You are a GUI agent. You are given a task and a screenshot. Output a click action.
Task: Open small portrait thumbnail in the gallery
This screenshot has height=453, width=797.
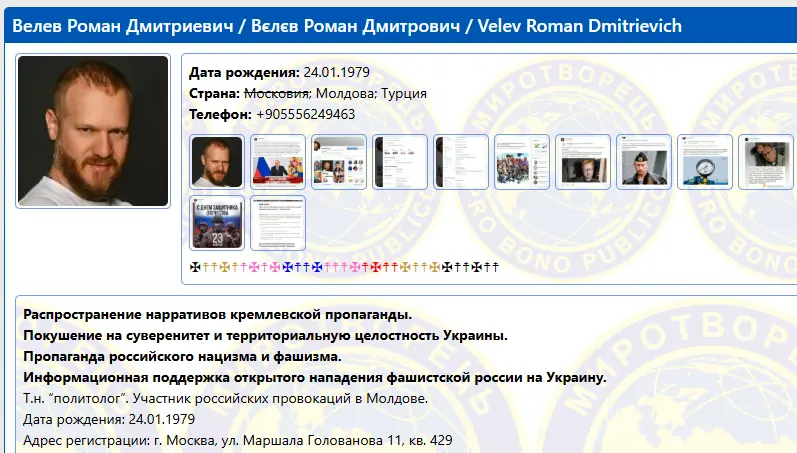coord(217,162)
